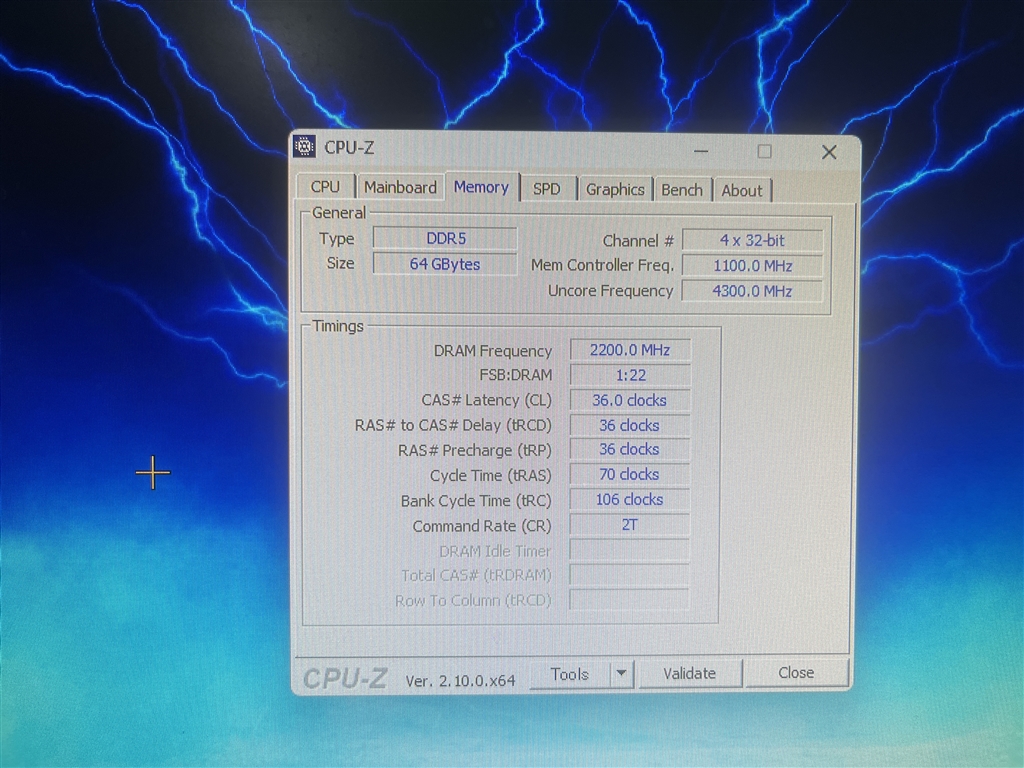Click the Tools button
Image resolution: width=1024 pixels, height=768 pixels.
coord(569,674)
